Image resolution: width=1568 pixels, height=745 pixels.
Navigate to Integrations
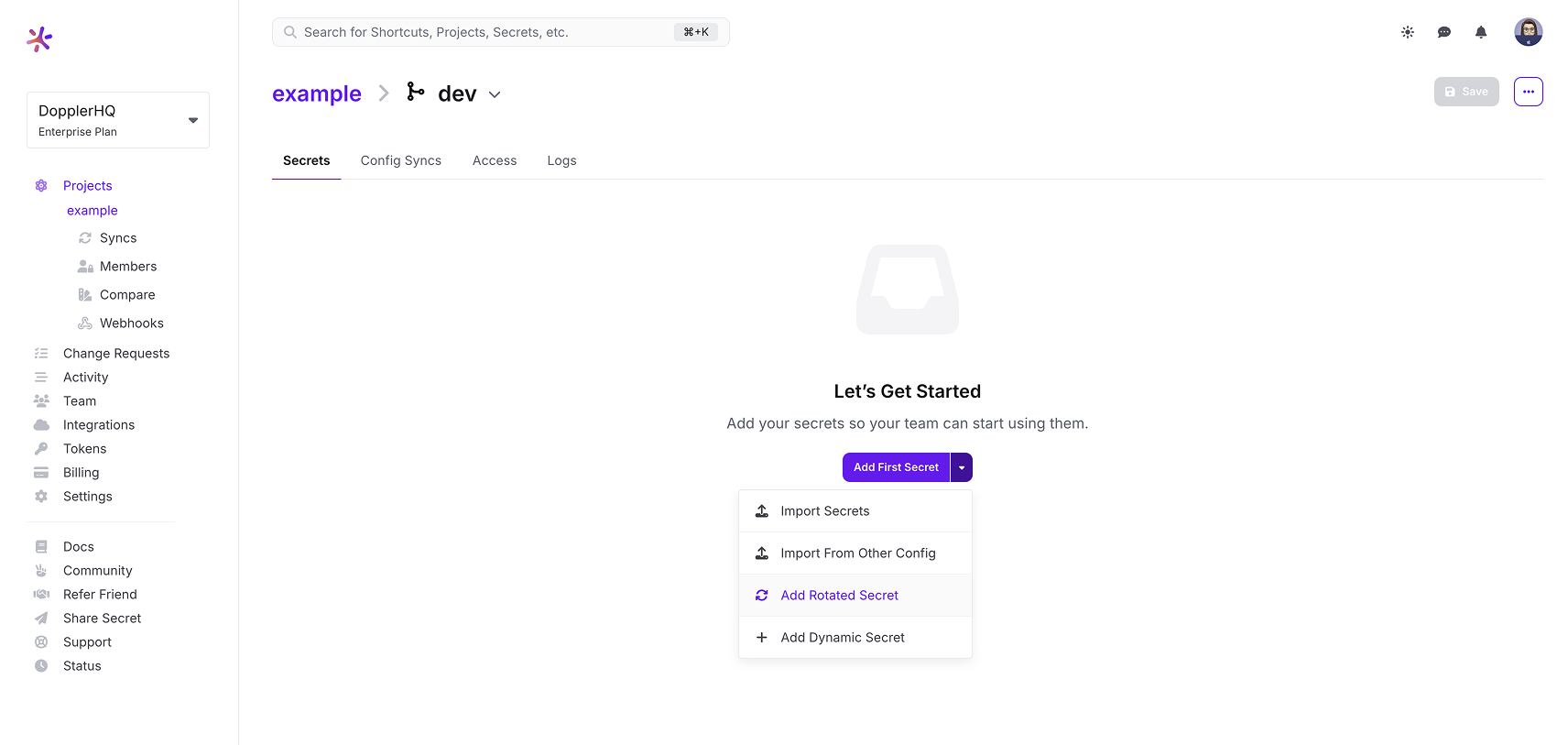click(x=99, y=425)
